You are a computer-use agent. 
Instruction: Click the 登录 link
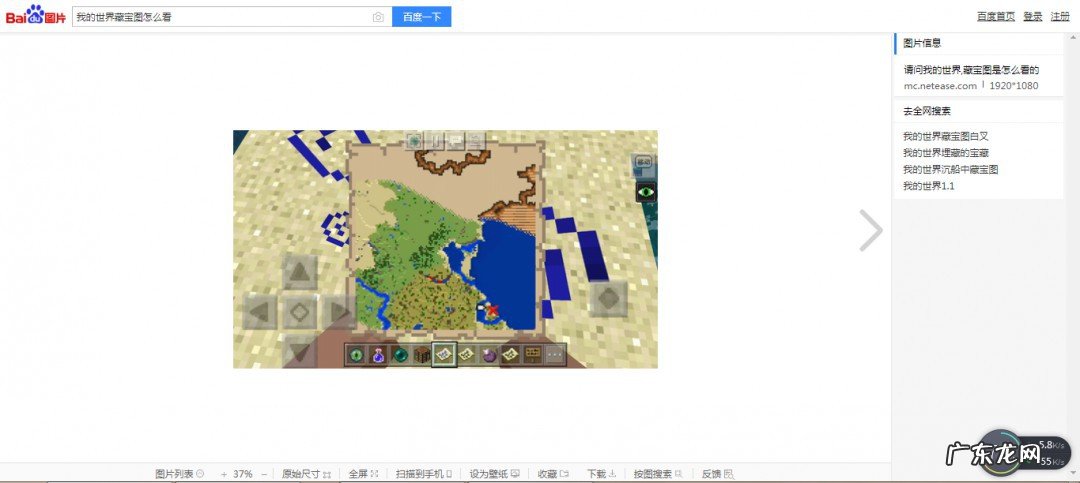1032,17
